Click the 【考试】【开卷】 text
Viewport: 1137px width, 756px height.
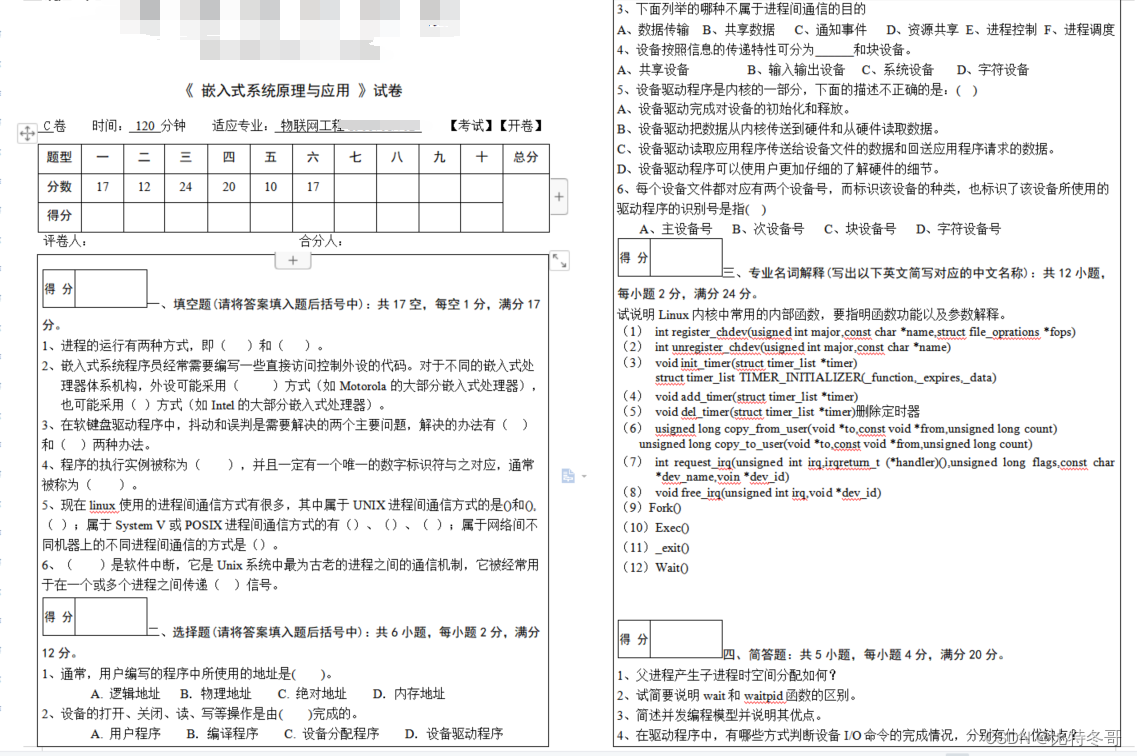click(x=496, y=125)
